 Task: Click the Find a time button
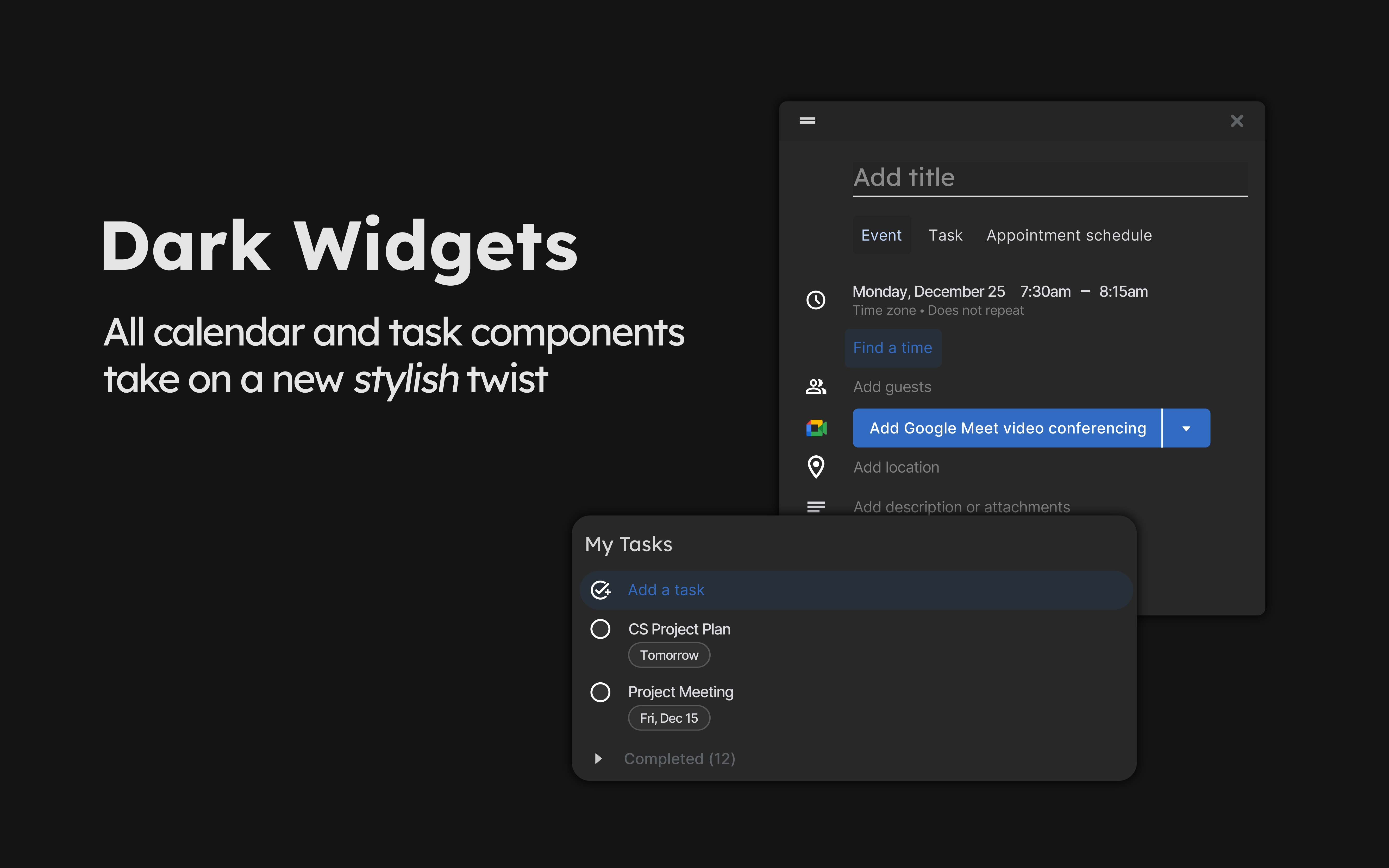(892, 348)
